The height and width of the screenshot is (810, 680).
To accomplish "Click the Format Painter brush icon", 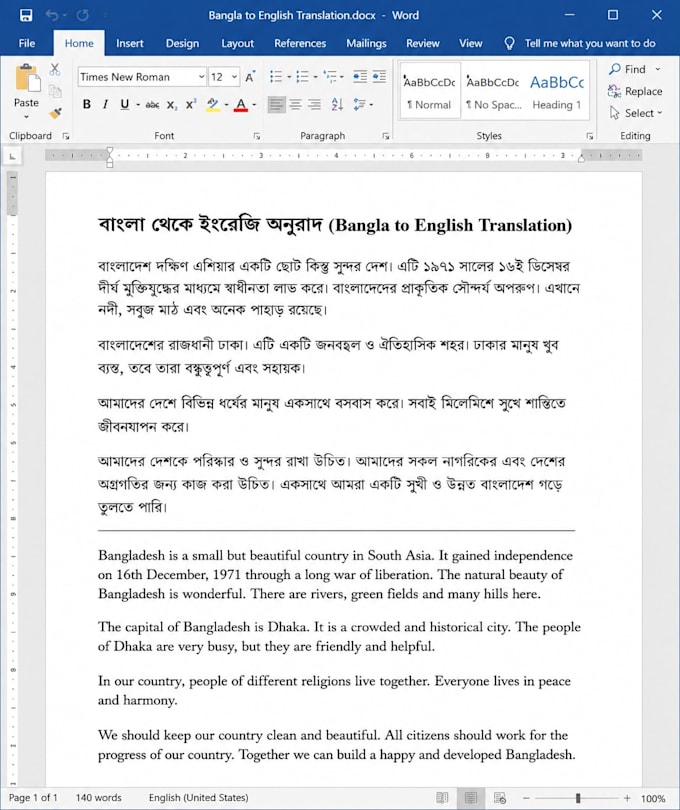I will (x=55, y=113).
